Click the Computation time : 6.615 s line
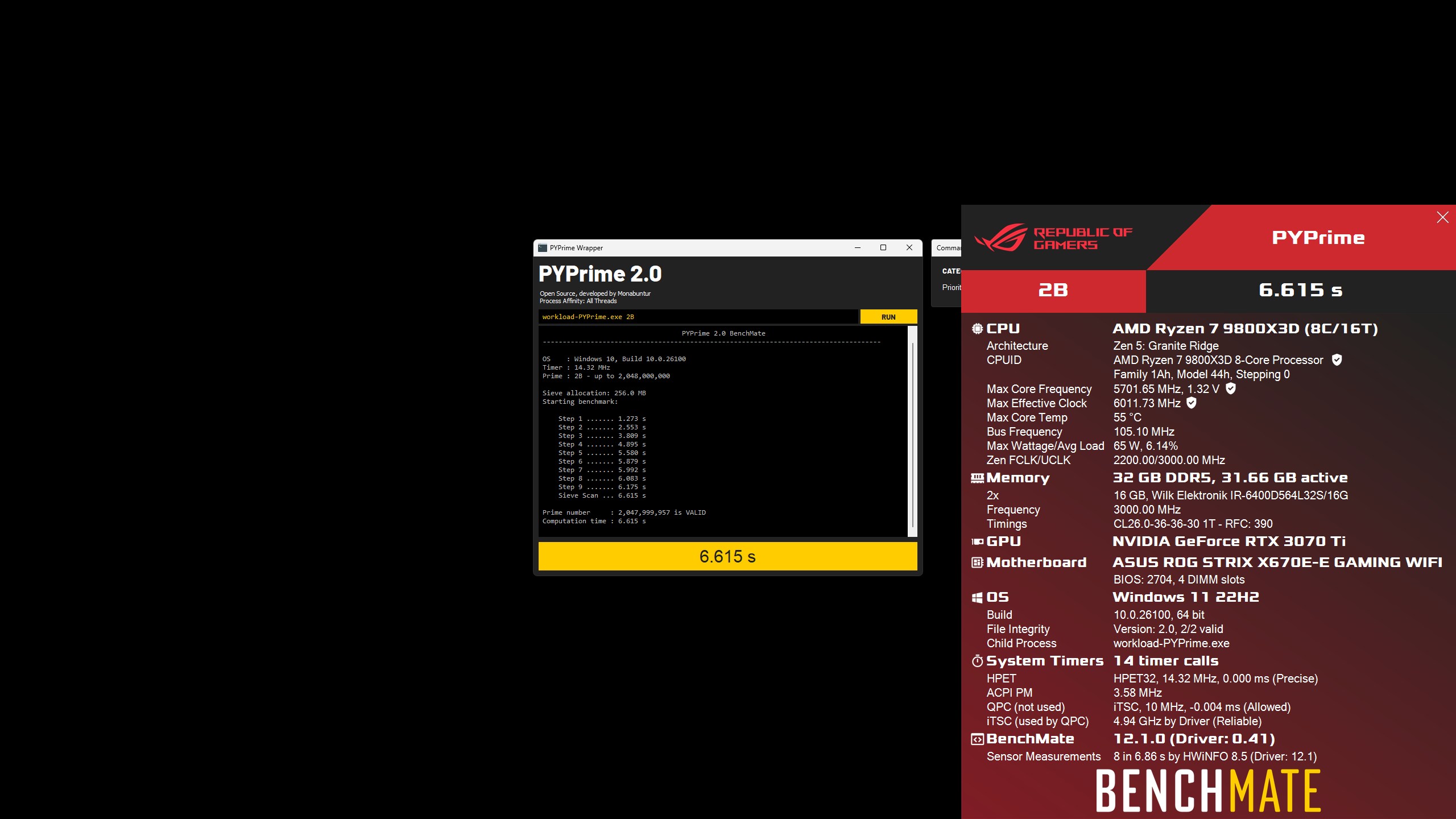This screenshot has width=1456, height=819. pyautogui.click(x=594, y=521)
